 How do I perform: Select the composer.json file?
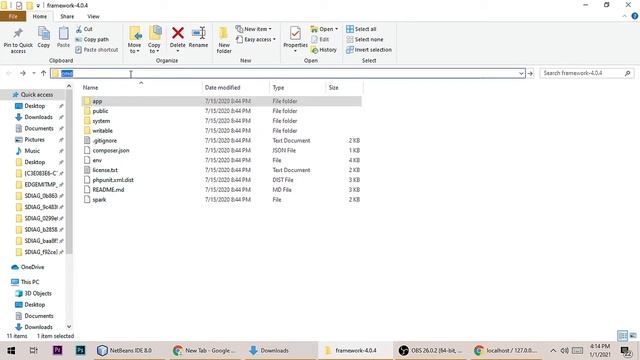tap(221, 150)
